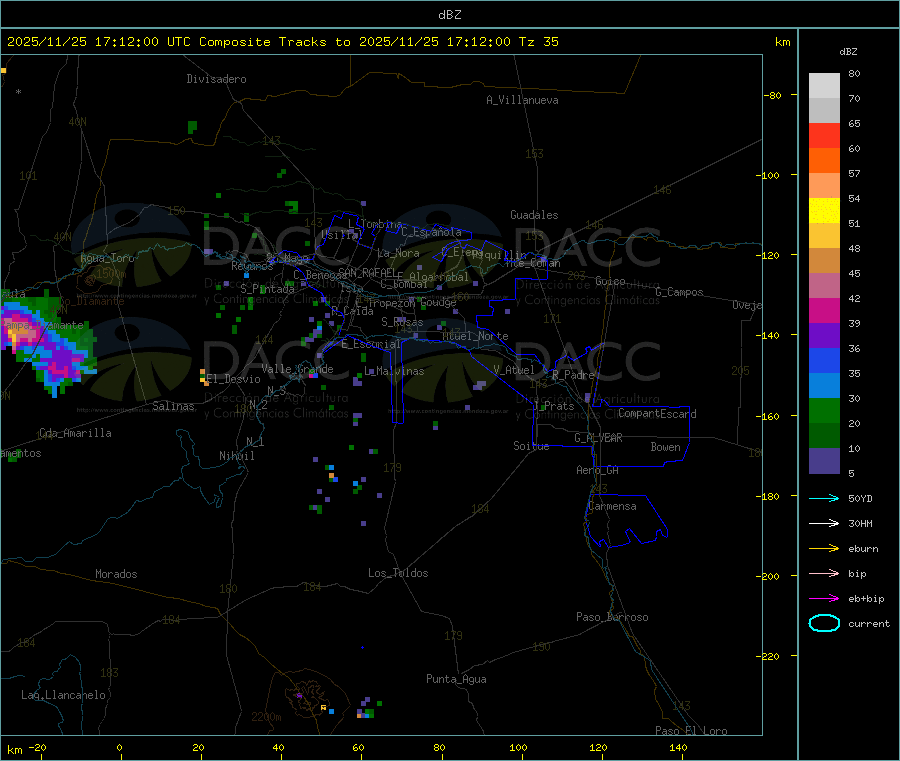The image size is (900, 761).
Task: Click the small echo cluster near Punta_Agua
Action: 367,709
